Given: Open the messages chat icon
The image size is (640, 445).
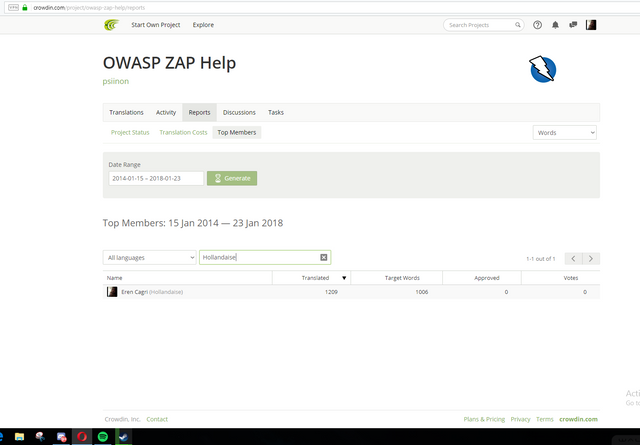Looking at the screenshot, I should pos(573,25).
